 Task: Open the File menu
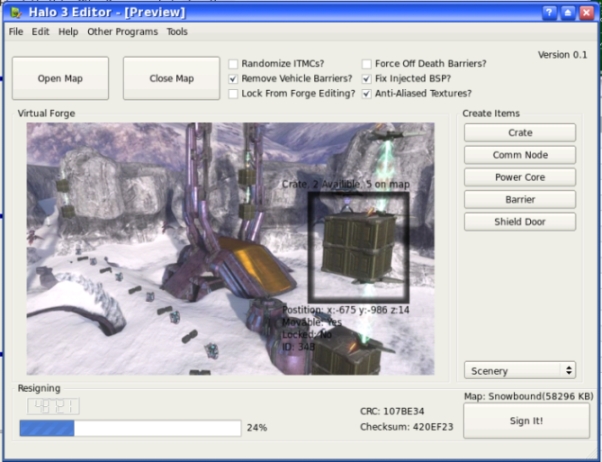point(16,31)
